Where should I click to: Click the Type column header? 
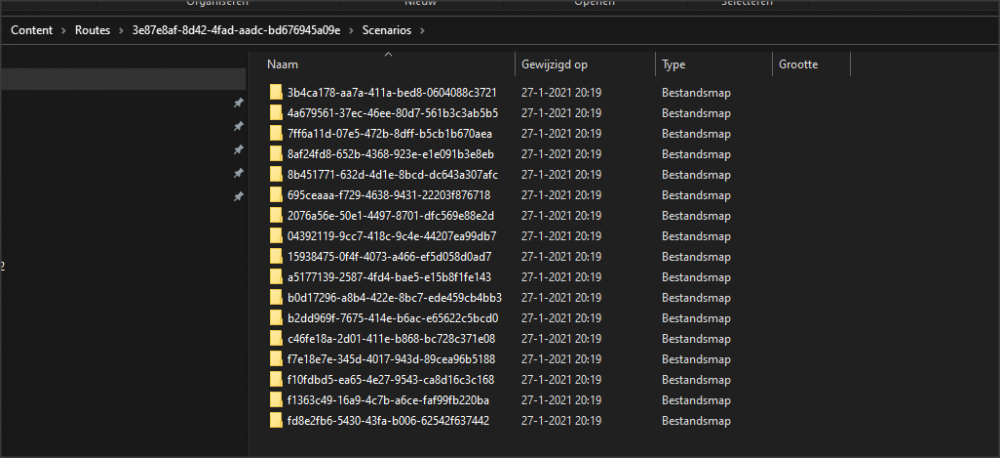(674, 64)
